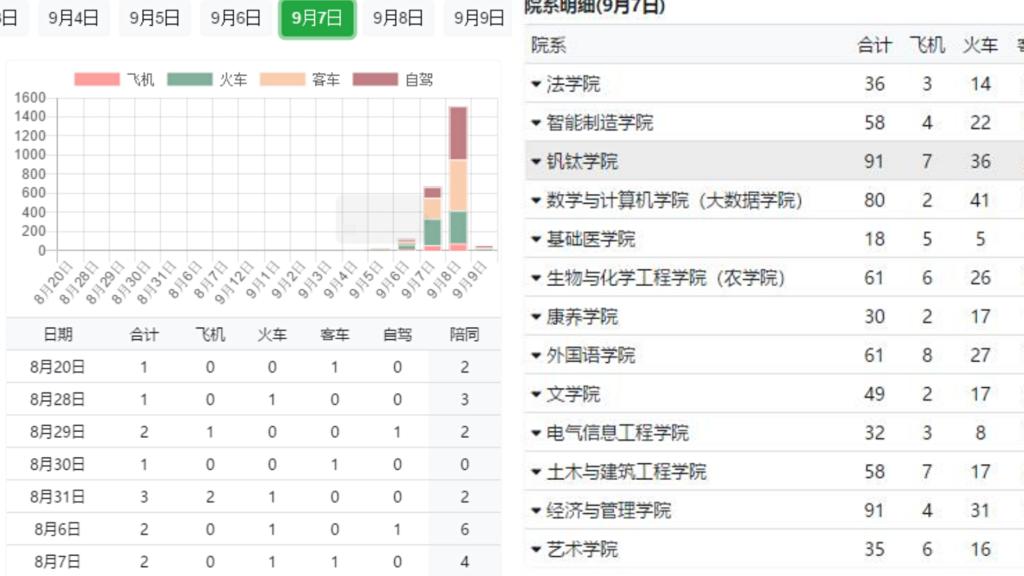
Task: Expand the 康养学院 row arrow
Action: point(537,318)
